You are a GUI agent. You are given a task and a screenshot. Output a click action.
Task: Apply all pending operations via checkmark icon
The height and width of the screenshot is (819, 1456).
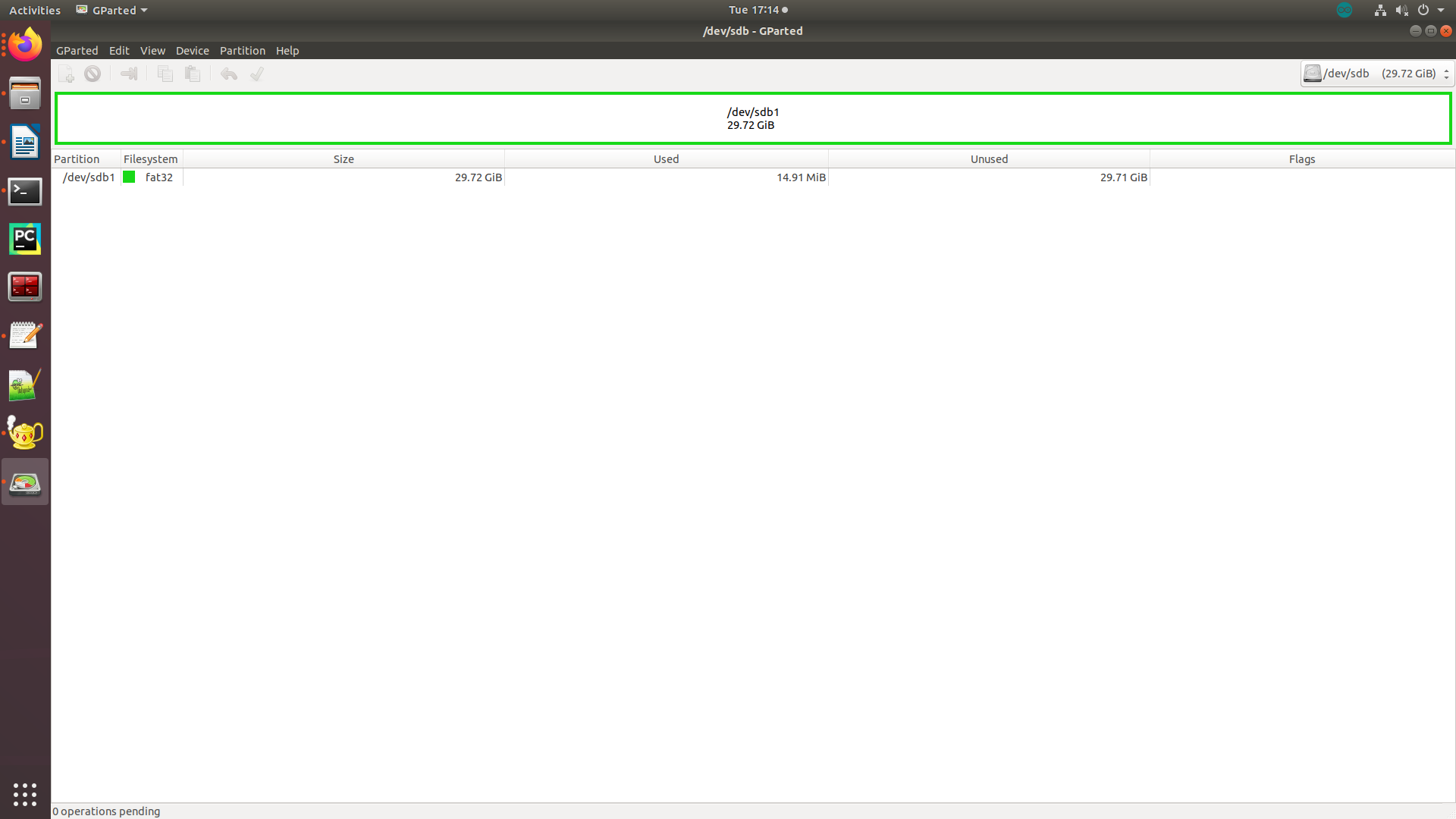256,74
